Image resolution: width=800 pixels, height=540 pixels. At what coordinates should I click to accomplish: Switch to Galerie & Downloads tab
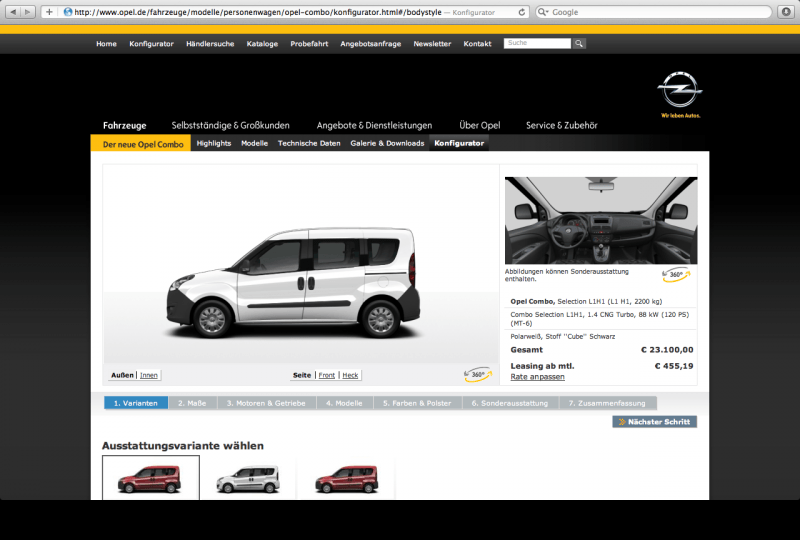point(387,143)
